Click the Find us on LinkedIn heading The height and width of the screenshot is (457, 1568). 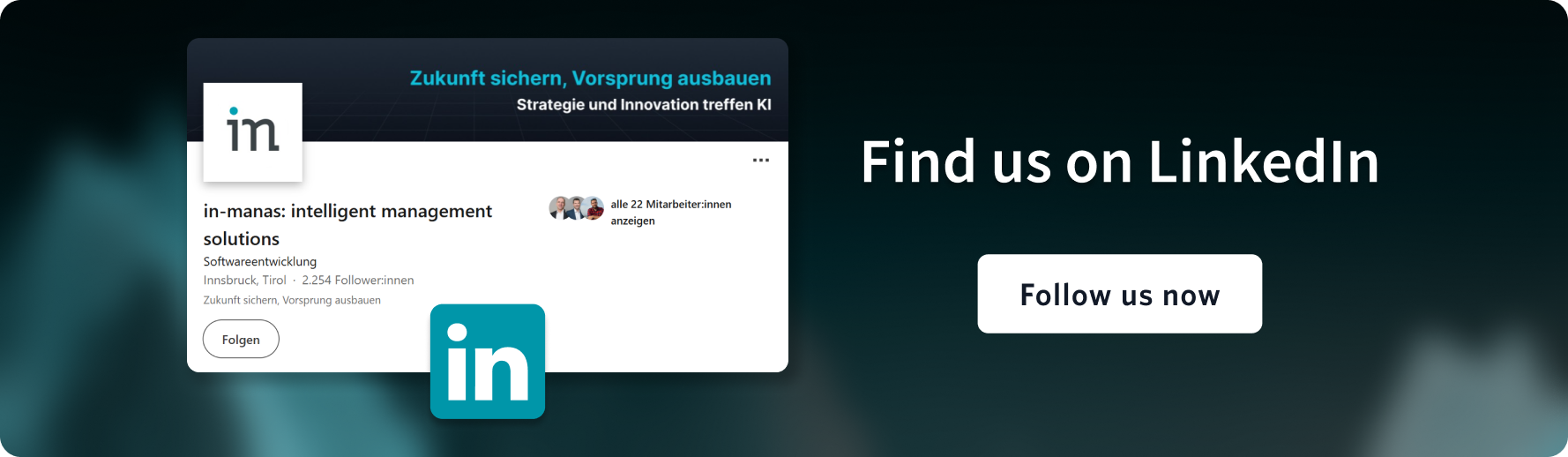point(1120,161)
